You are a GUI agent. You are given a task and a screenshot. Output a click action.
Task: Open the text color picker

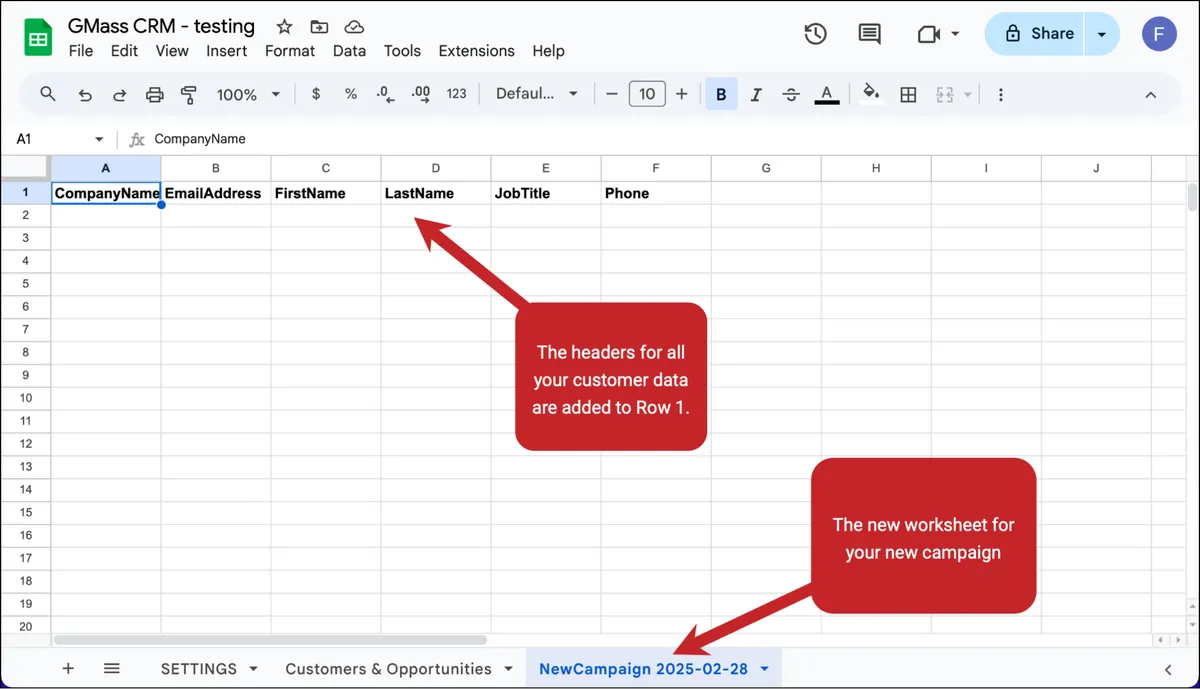(826, 95)
